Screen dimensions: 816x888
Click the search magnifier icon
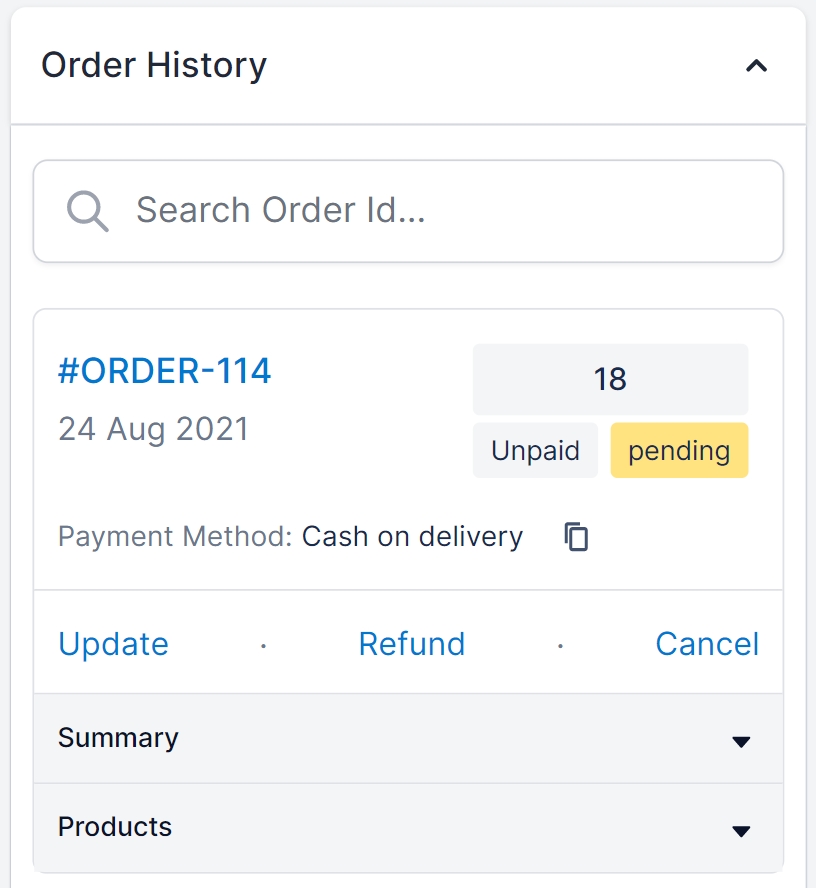[87, 211]
